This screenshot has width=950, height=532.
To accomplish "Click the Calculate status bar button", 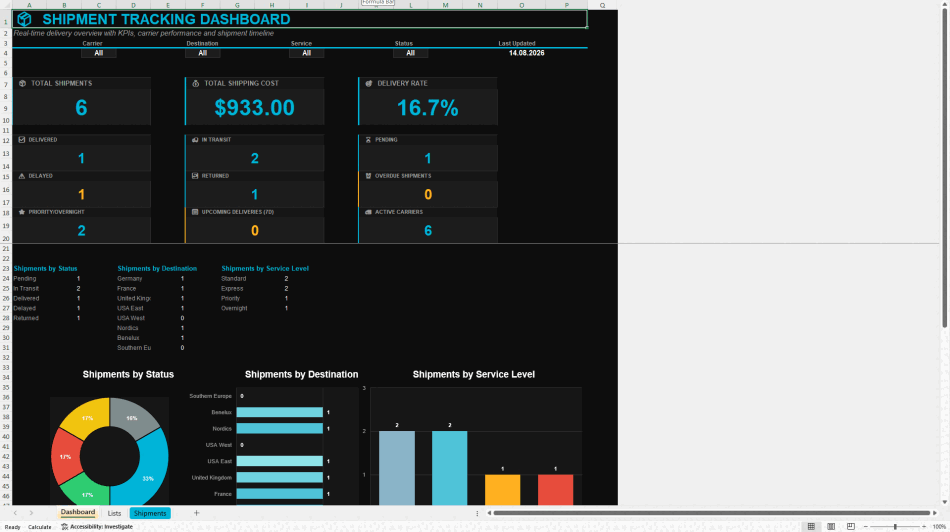I will tap(39, 527).
